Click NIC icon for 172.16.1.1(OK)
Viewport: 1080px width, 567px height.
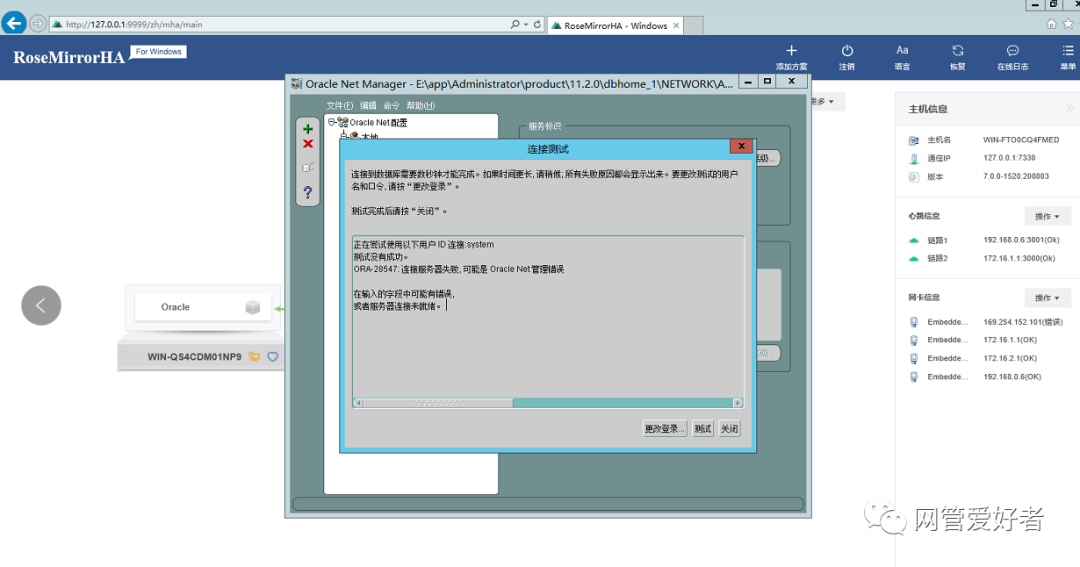pyautogui.click(x=914, y=340)
